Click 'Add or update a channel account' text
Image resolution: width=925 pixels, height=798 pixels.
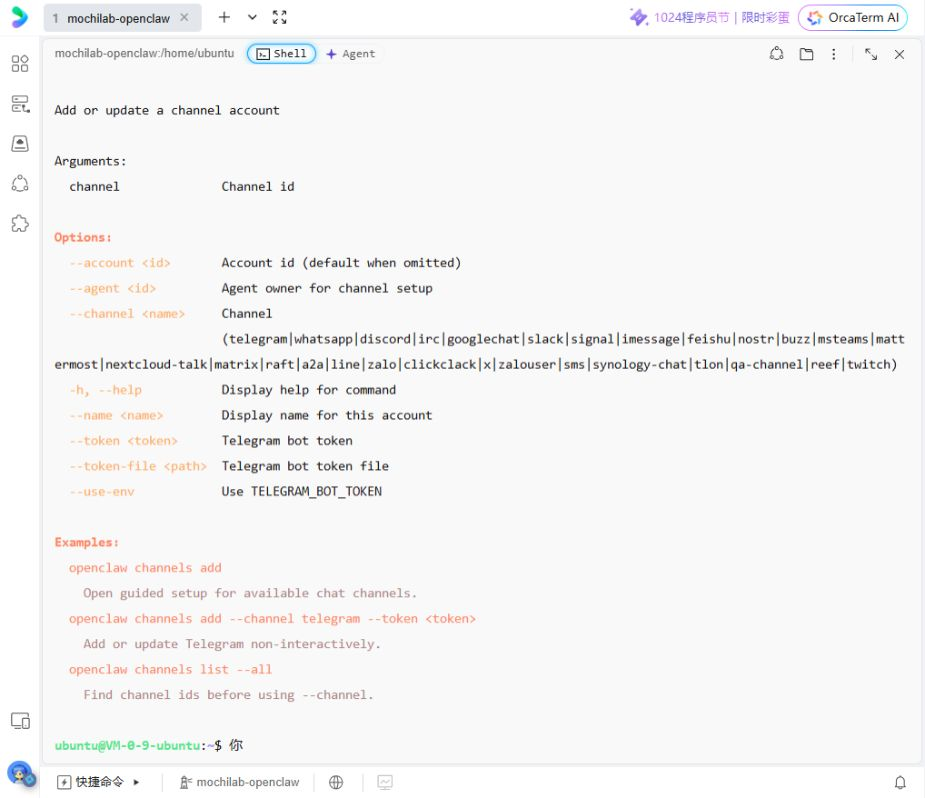pos(167,110)
